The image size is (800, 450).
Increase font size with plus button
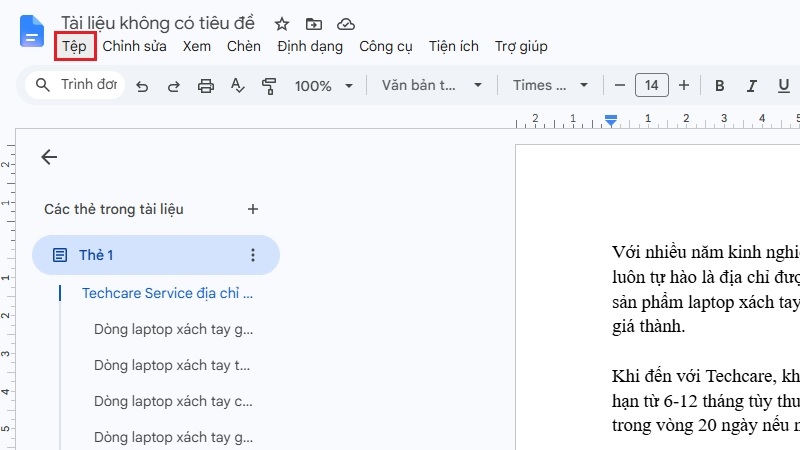[x=684, y=85]
